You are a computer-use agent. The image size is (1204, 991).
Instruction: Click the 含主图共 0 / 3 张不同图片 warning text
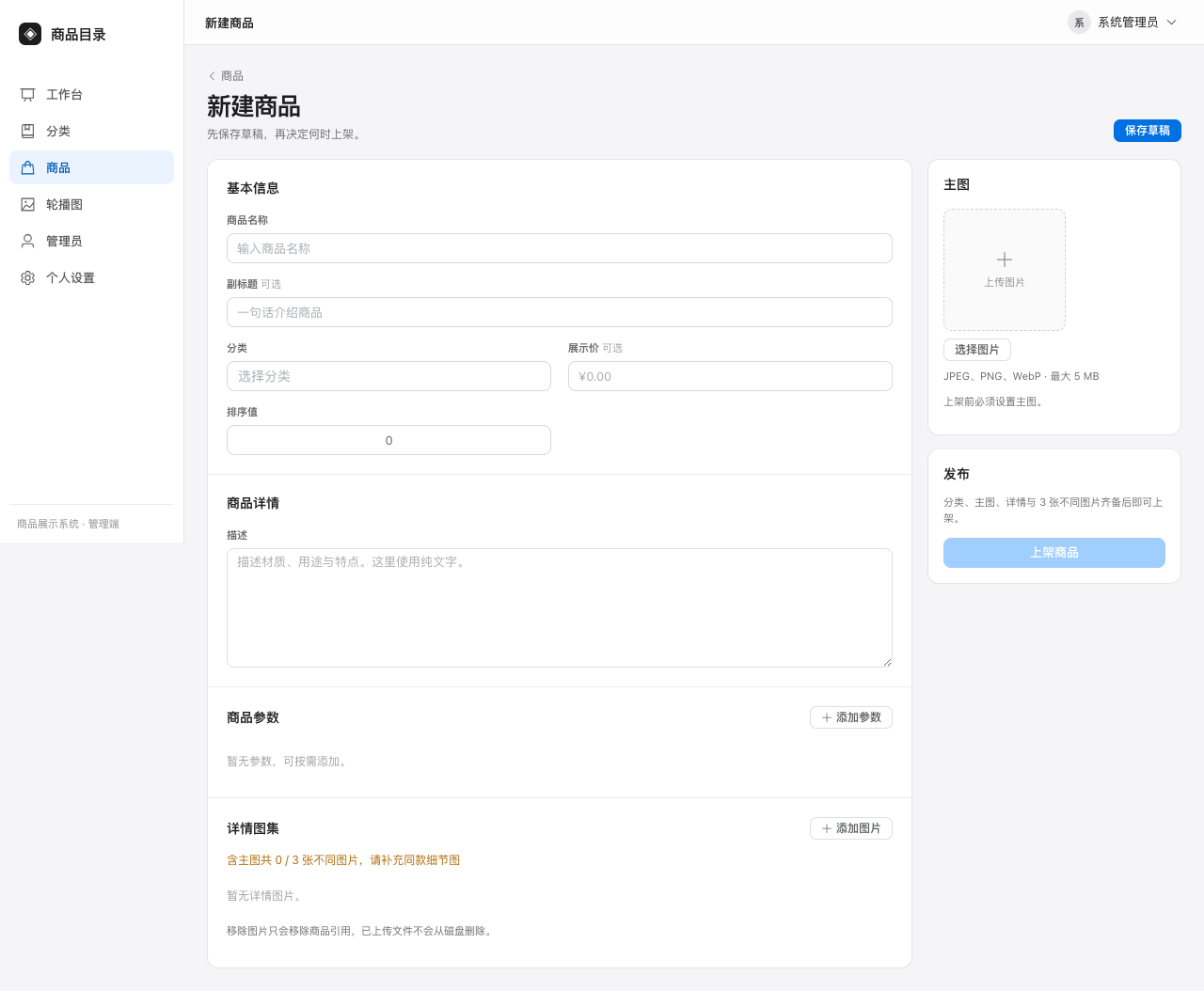click(343, 860)
